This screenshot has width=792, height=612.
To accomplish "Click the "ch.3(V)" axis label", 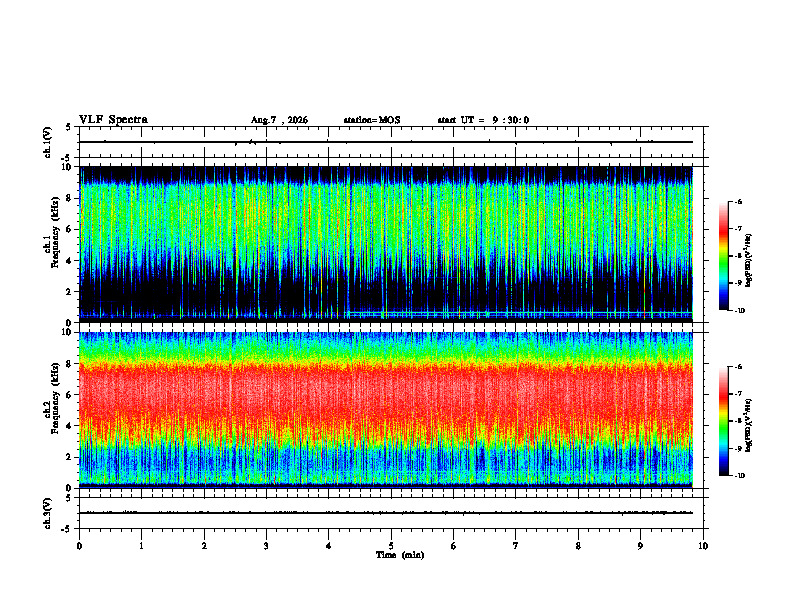I will (48, 513).
